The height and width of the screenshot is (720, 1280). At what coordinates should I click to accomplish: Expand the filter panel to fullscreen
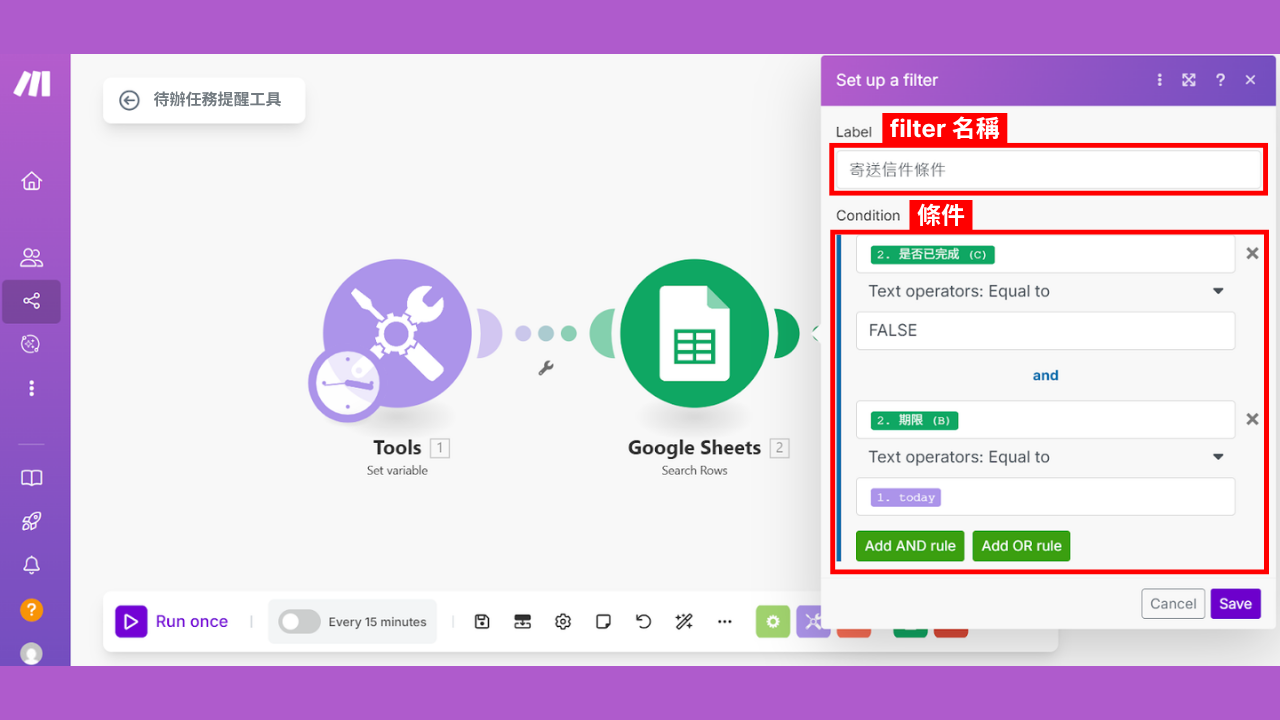tap(1189, 80)
